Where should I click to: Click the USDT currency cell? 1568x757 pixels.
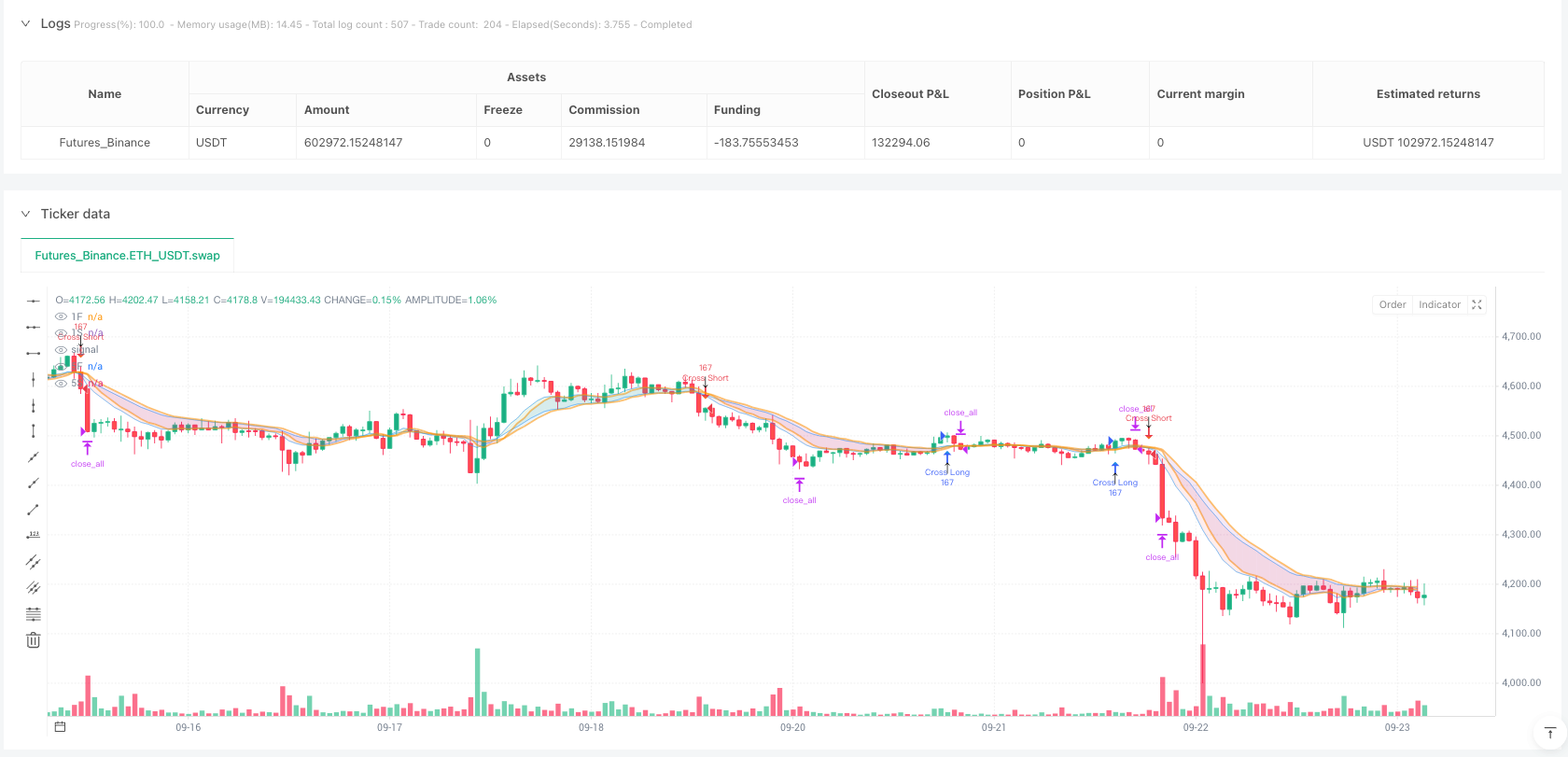[x=243, y=143]
